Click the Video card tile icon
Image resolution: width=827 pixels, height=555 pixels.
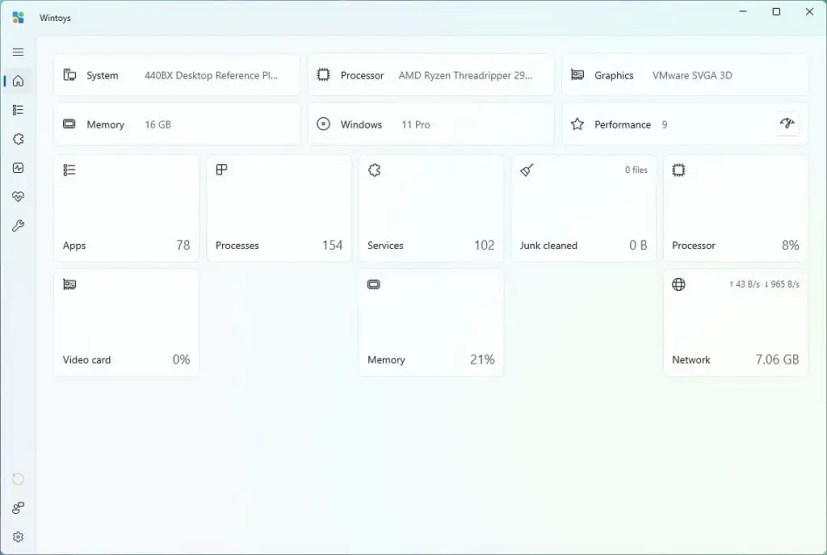(x=70, y=284)
